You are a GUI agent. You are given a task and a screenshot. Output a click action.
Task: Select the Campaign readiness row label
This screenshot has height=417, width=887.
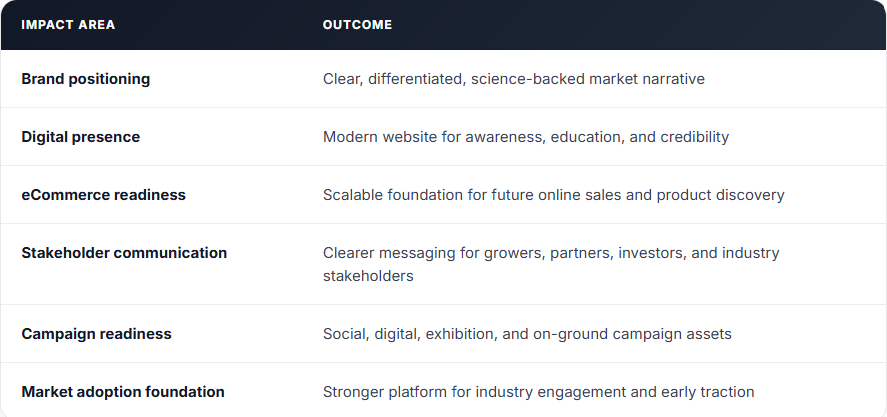[x=96, y=334]
